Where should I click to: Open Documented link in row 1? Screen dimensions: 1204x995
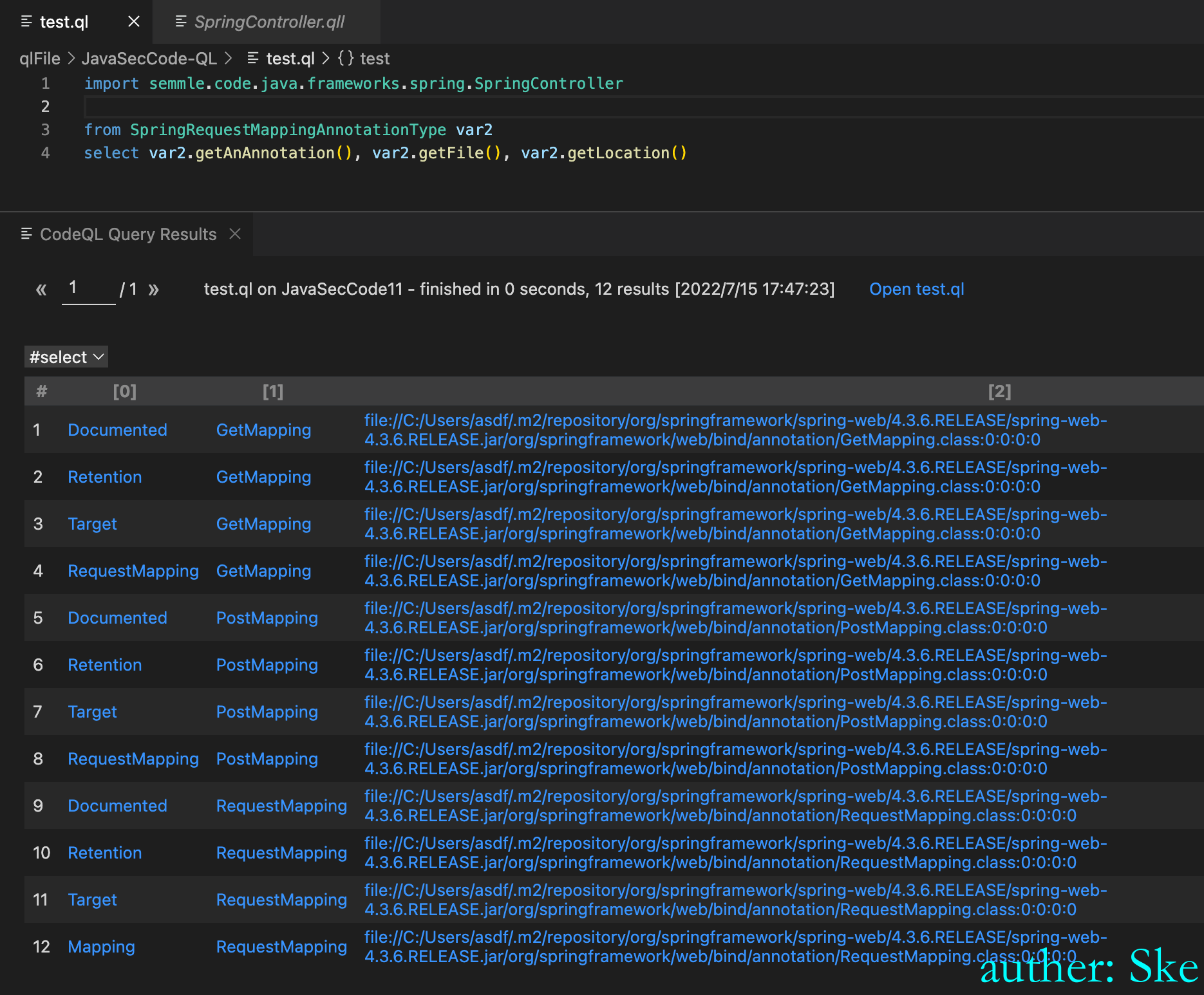[x=117, y=430]
